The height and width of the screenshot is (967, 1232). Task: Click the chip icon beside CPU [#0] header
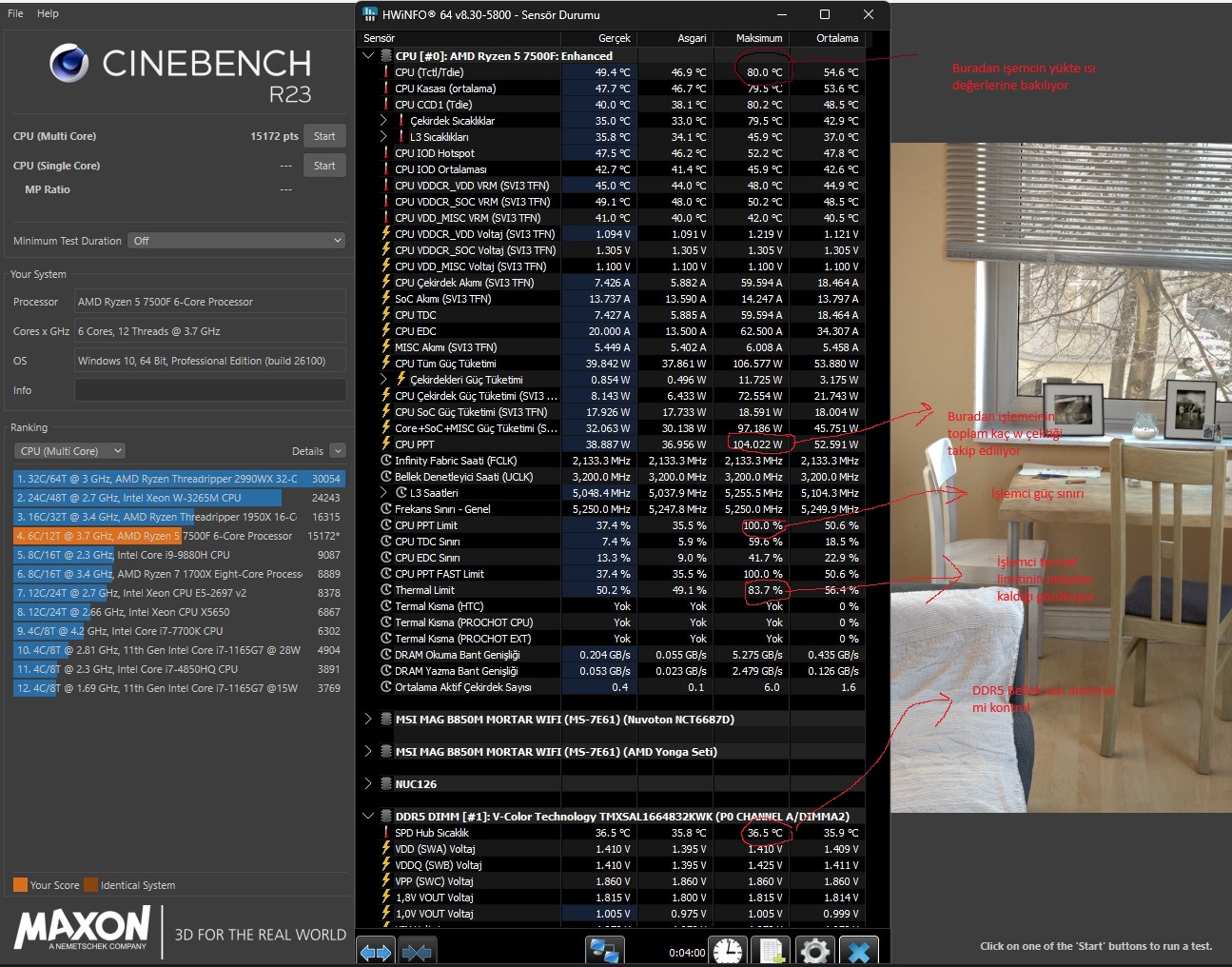385,56
